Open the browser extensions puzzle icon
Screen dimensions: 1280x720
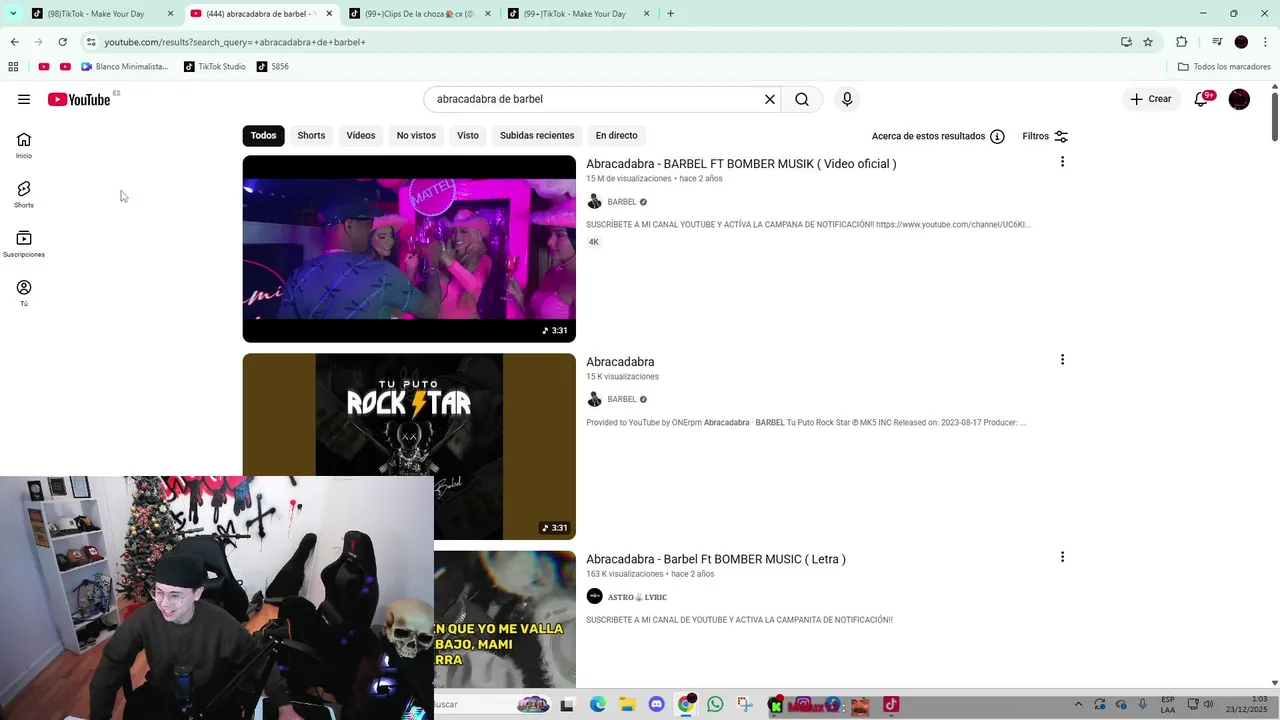(1181, 42)
